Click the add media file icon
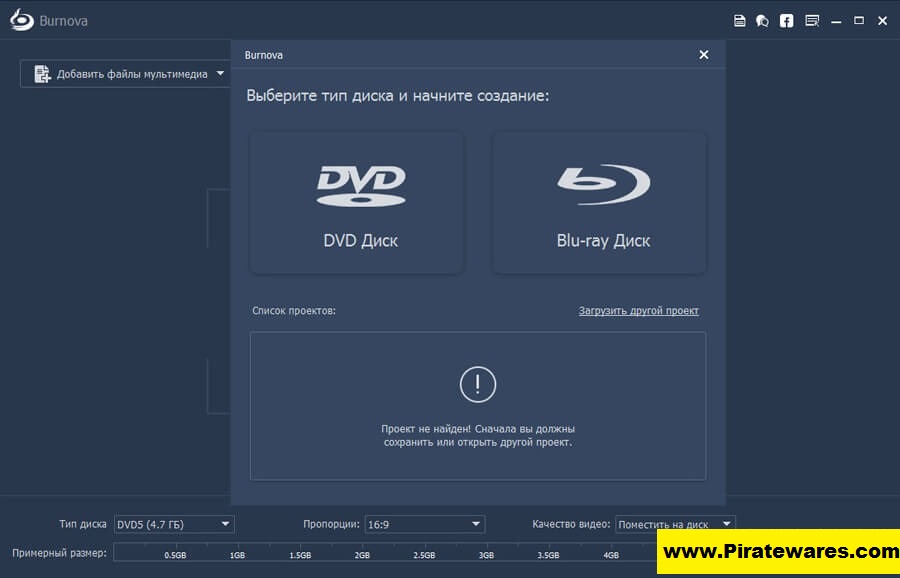Image resolution: width=900 pixels, height=578 pixels. pyautogui.click(x=42, y=74)
